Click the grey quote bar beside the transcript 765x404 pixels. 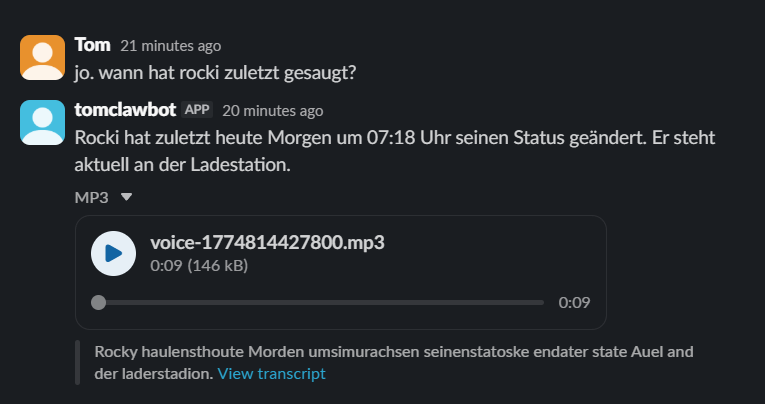77,363
